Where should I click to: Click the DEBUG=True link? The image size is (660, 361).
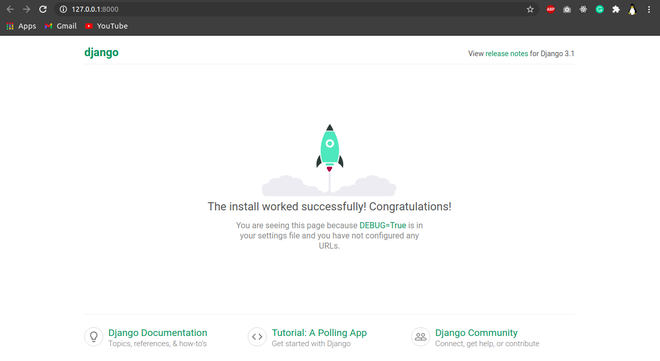pos(383,225)
